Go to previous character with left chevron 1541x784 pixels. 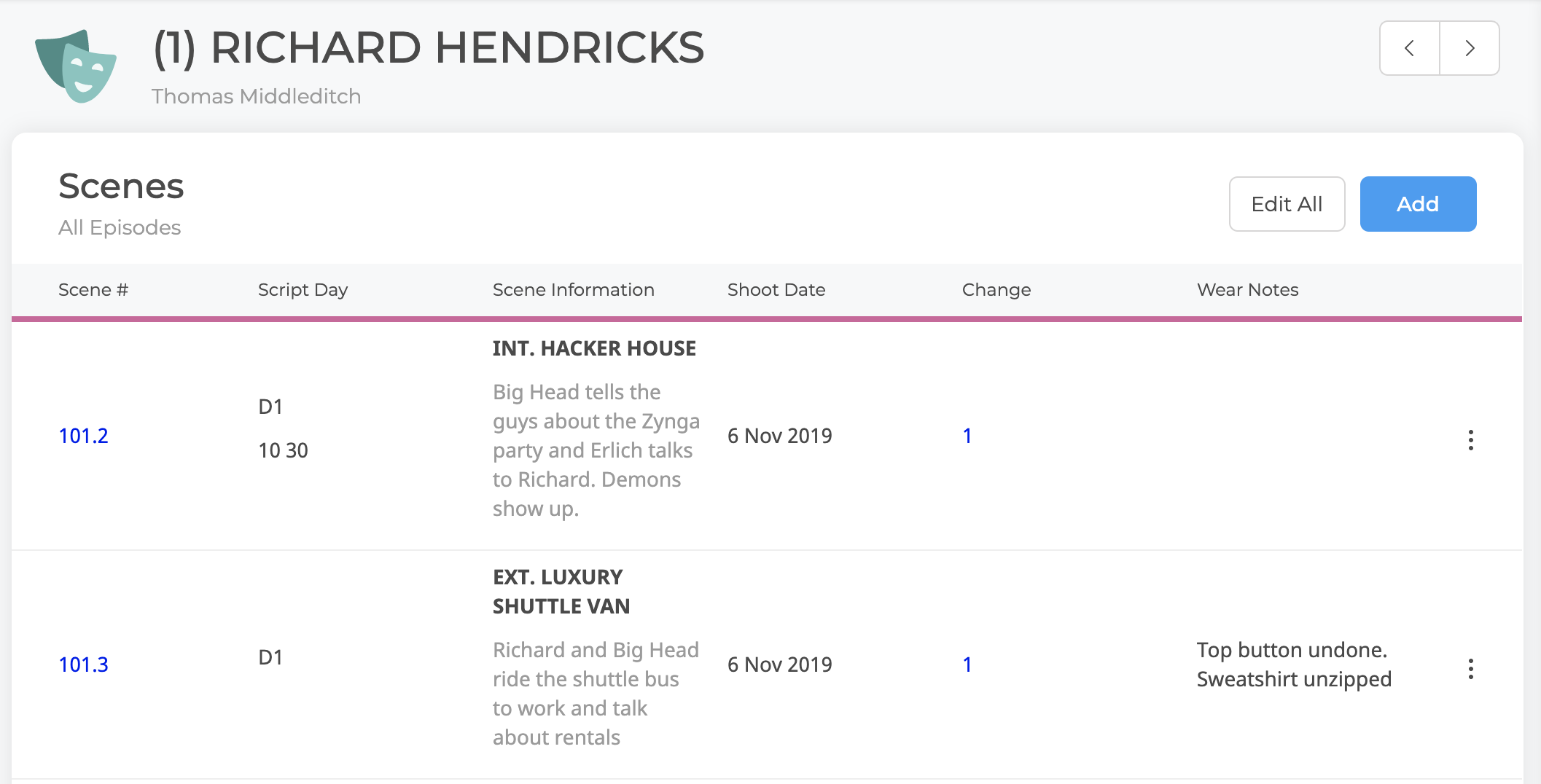[x=1410, y=48]
